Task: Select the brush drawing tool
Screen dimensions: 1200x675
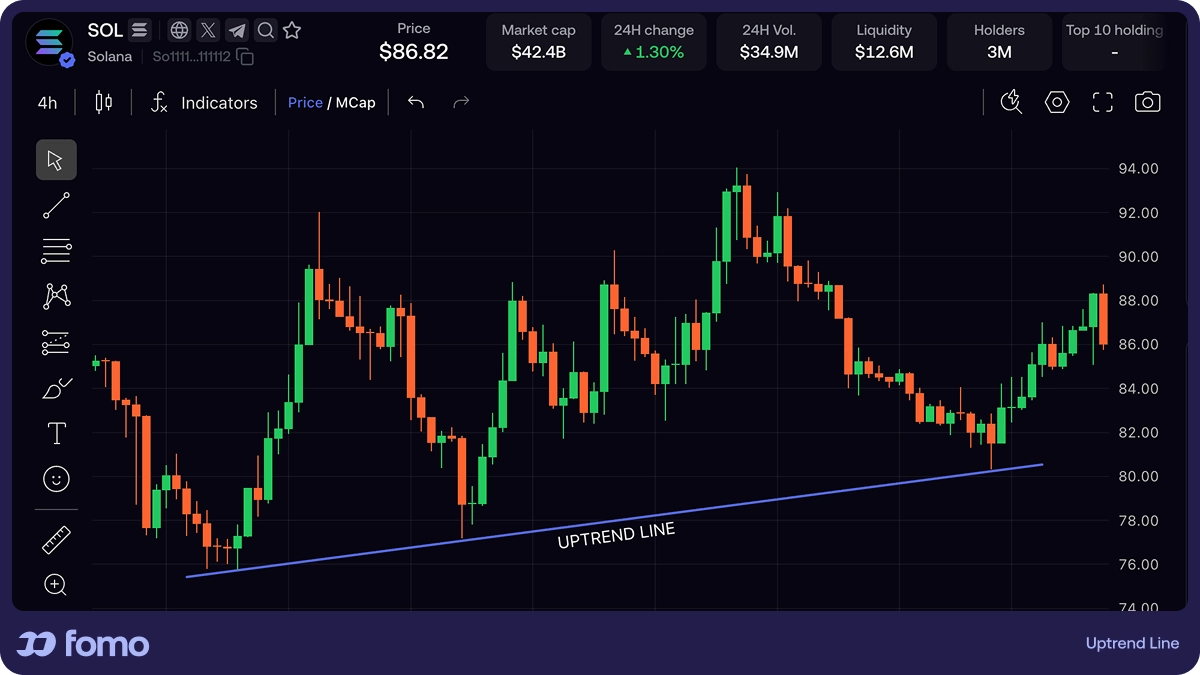Action: (57, 388)
